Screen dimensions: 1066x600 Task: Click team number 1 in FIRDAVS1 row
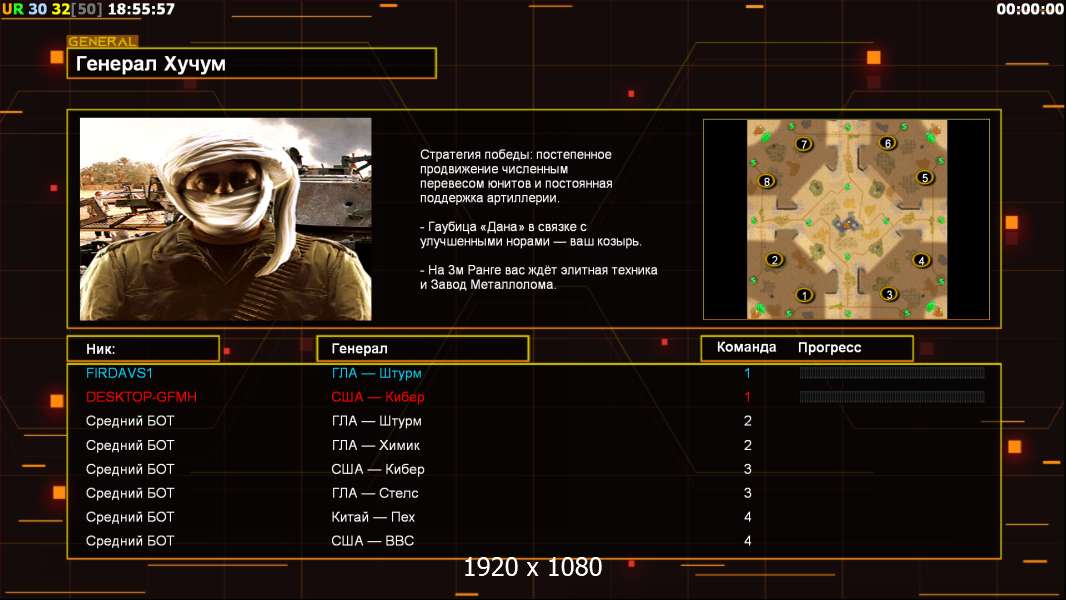(747, 373)
